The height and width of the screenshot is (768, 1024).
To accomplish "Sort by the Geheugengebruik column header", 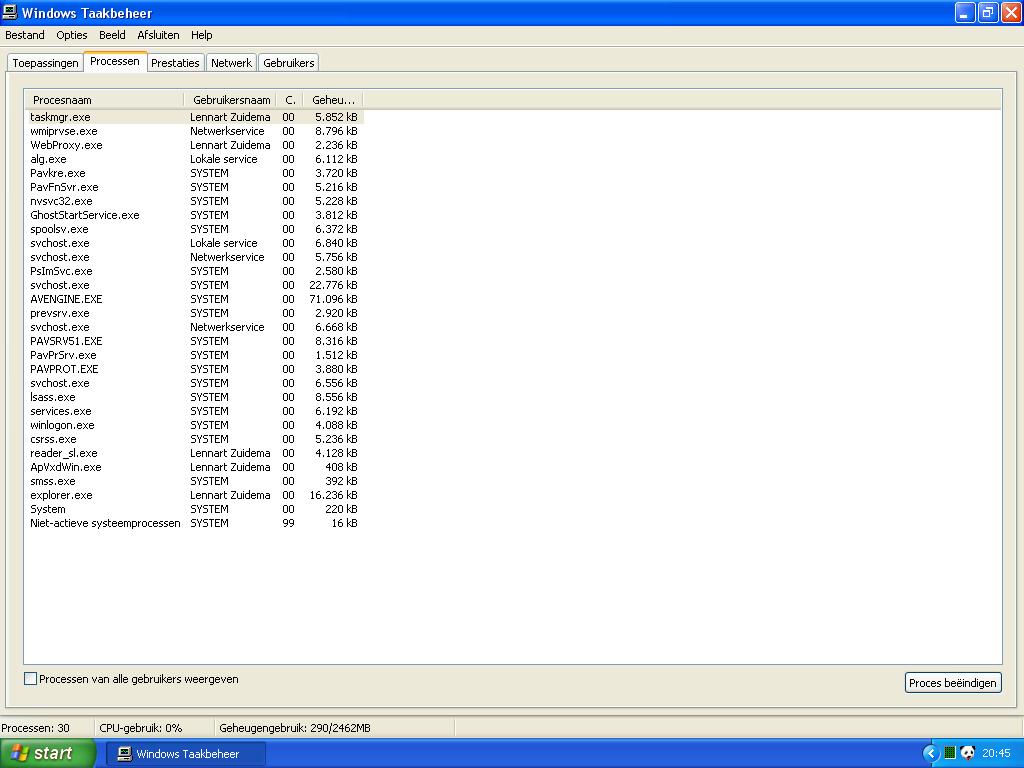I will tap(332, 100).
